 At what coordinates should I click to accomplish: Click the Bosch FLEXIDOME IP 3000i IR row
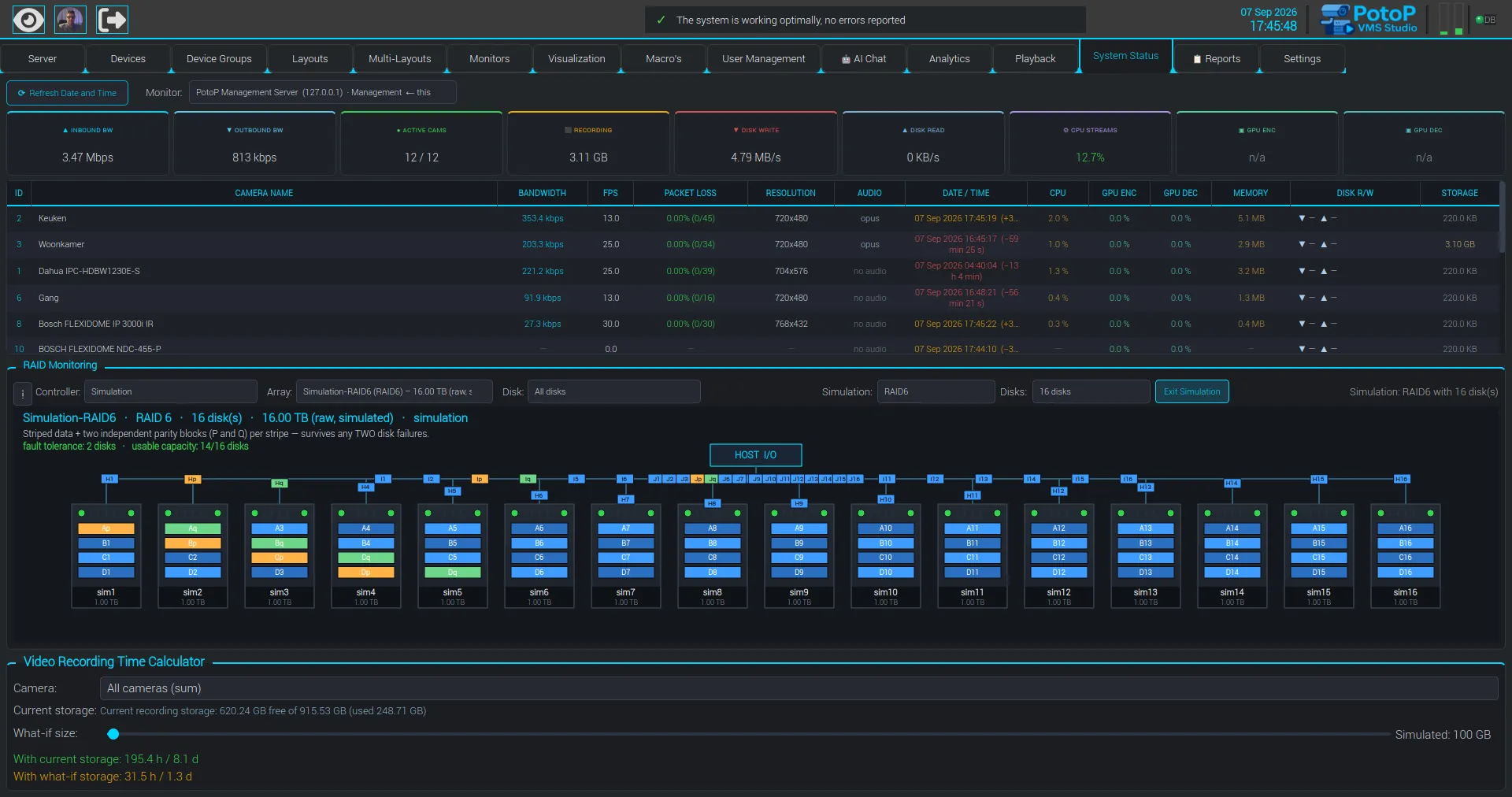click(x=753, y=324)
